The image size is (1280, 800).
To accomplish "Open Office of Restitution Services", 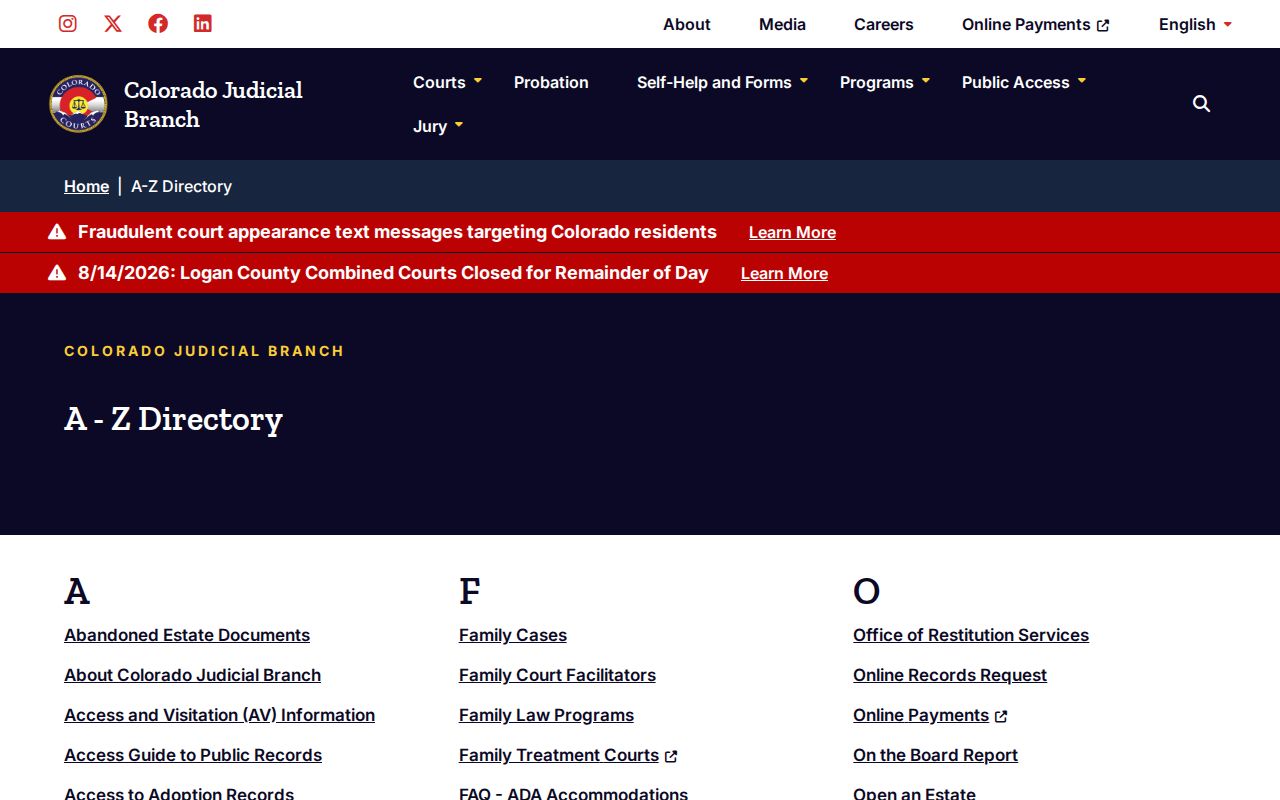I will [971, 635].
